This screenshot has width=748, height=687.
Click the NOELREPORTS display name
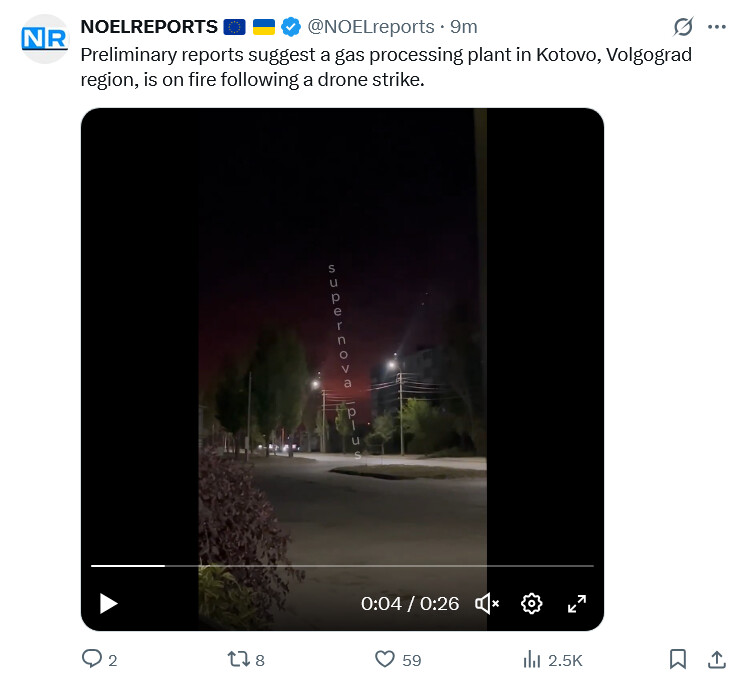[x=149, y=27]
